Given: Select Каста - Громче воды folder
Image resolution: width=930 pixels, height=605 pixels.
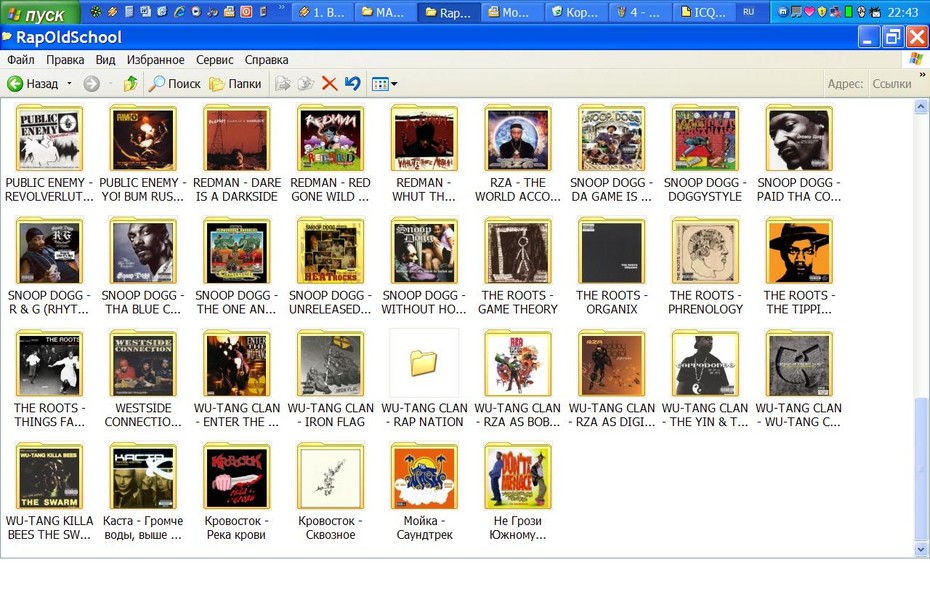Looking at the screenshot, I should 143,492.
